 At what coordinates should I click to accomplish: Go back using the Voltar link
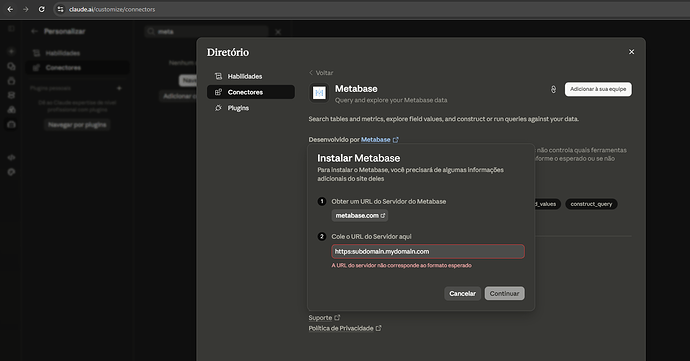point(321,73)
